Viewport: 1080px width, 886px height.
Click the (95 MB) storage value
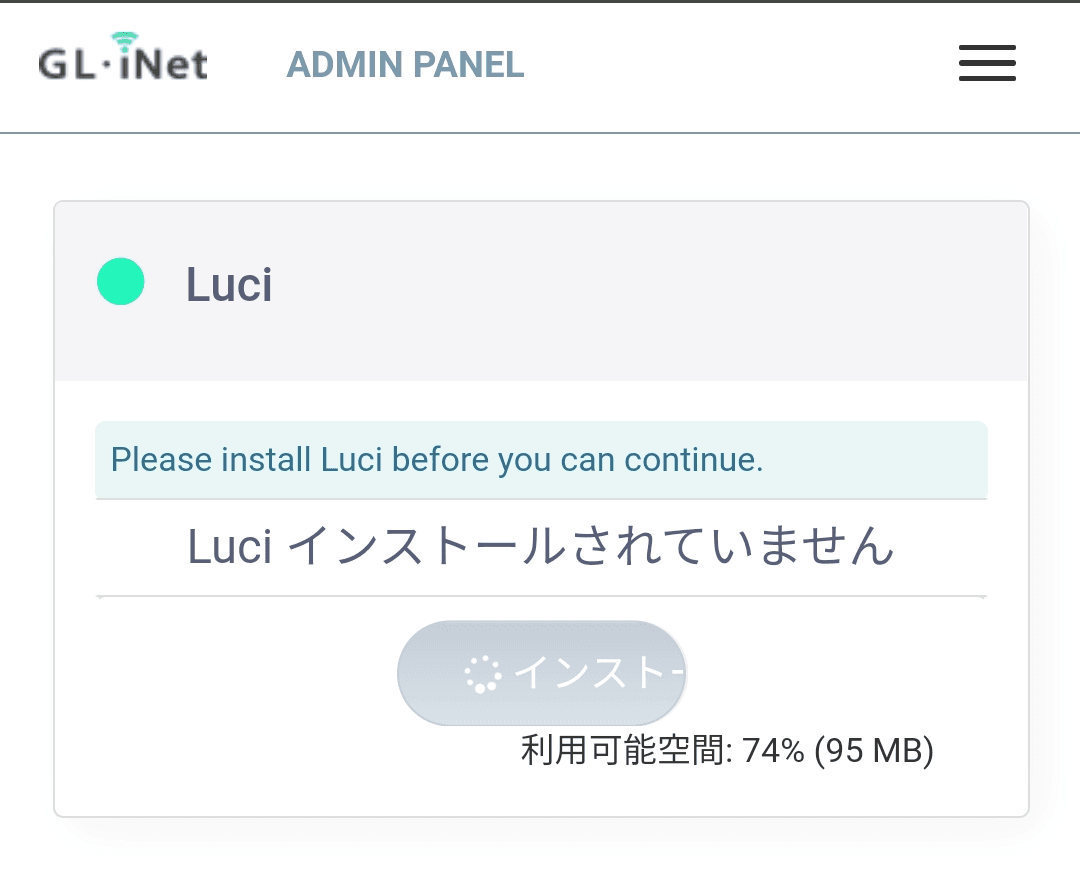click(x=874, y=750)
